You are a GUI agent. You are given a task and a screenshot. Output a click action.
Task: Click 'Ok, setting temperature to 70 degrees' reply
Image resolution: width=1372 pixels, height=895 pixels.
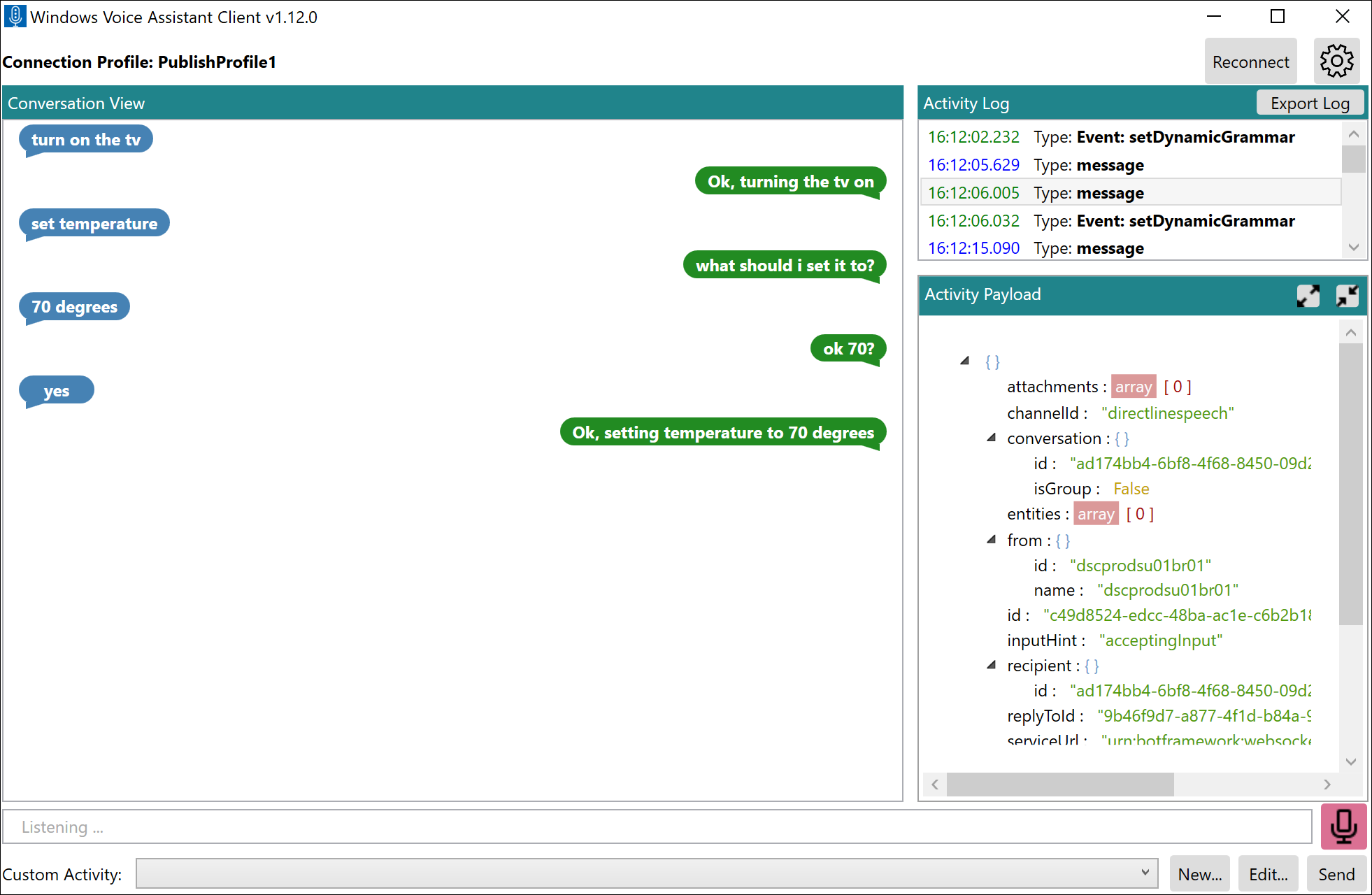coord(723,433)
